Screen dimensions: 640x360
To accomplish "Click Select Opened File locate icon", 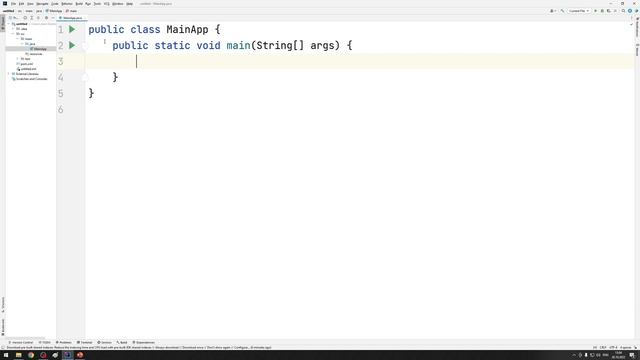I will coord(25,18).
